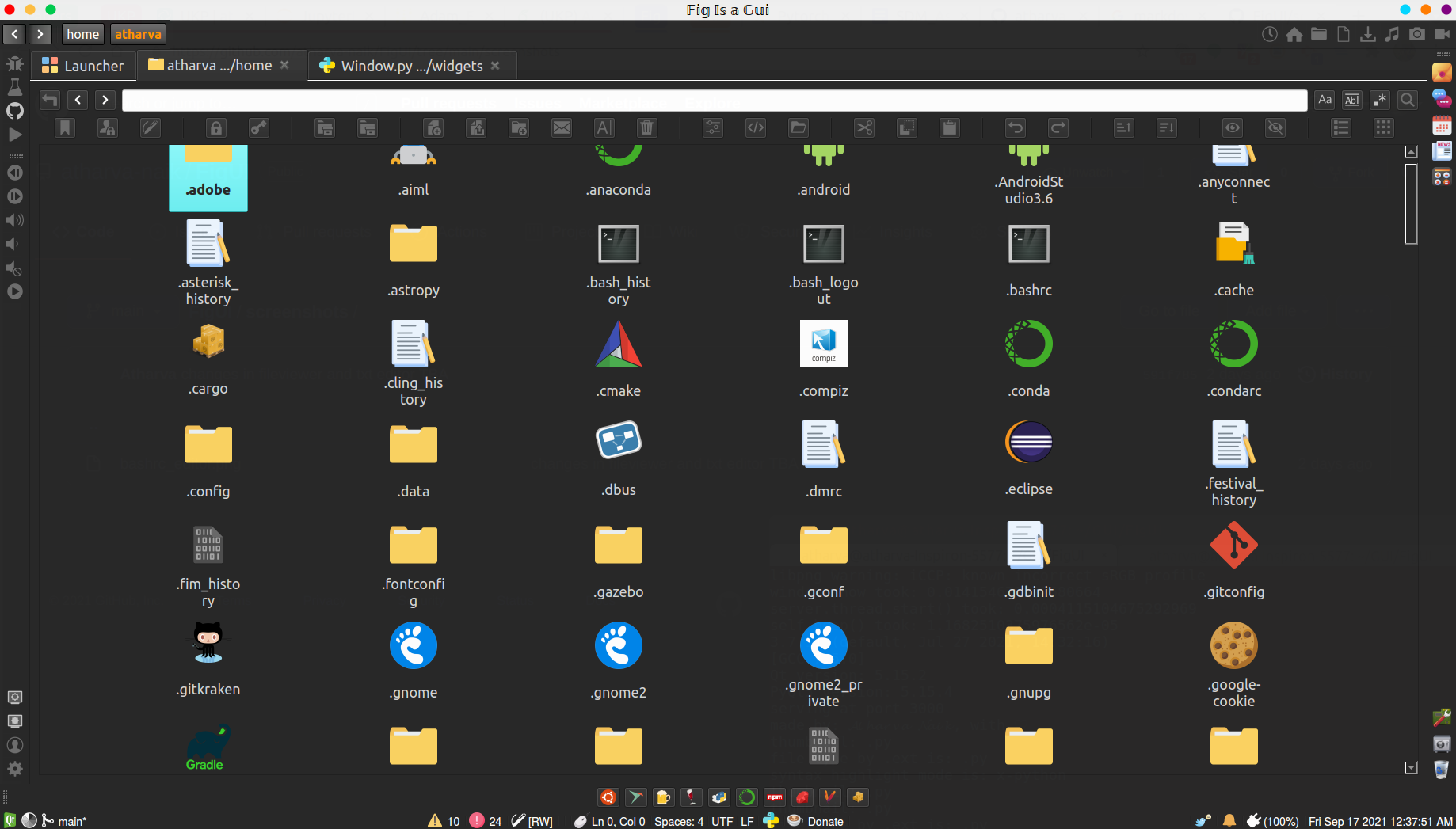This screenshot has width=1456, height=829.
Task: Click the scrollbar down arrow
Action: pyautogui.click(x=1411, y=767)
